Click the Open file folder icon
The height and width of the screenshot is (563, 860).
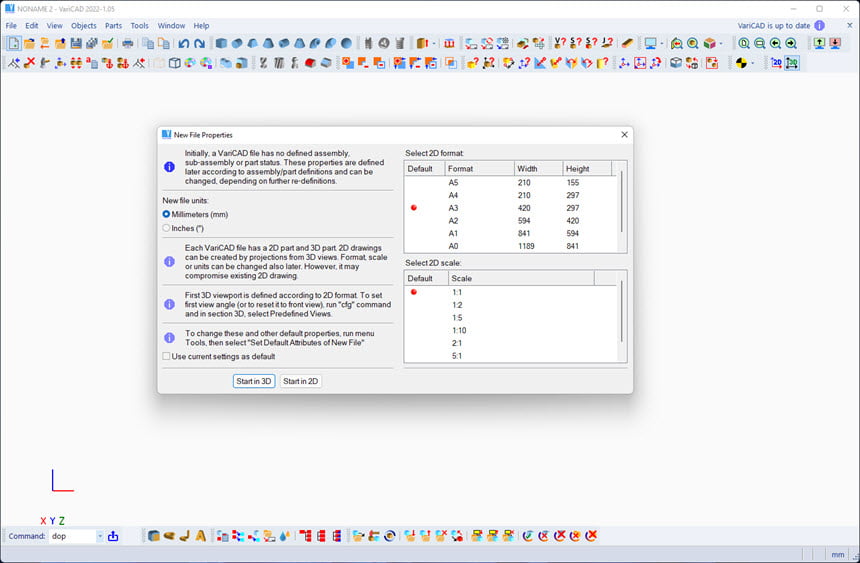click(29, 43)
